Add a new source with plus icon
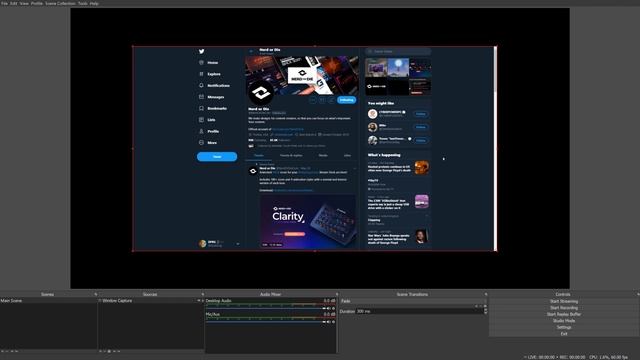 pyautogui.click(x=100, y=351)
